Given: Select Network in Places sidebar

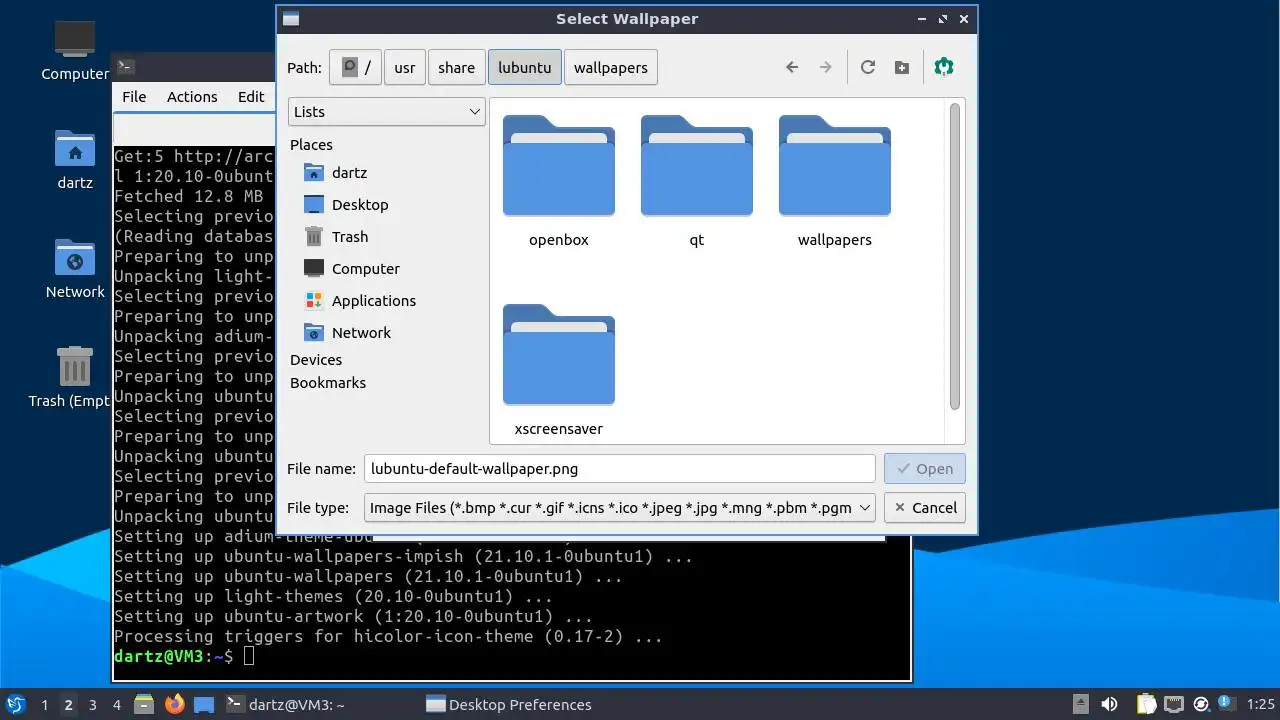Looking at the screenshot, I should [348, 333].
